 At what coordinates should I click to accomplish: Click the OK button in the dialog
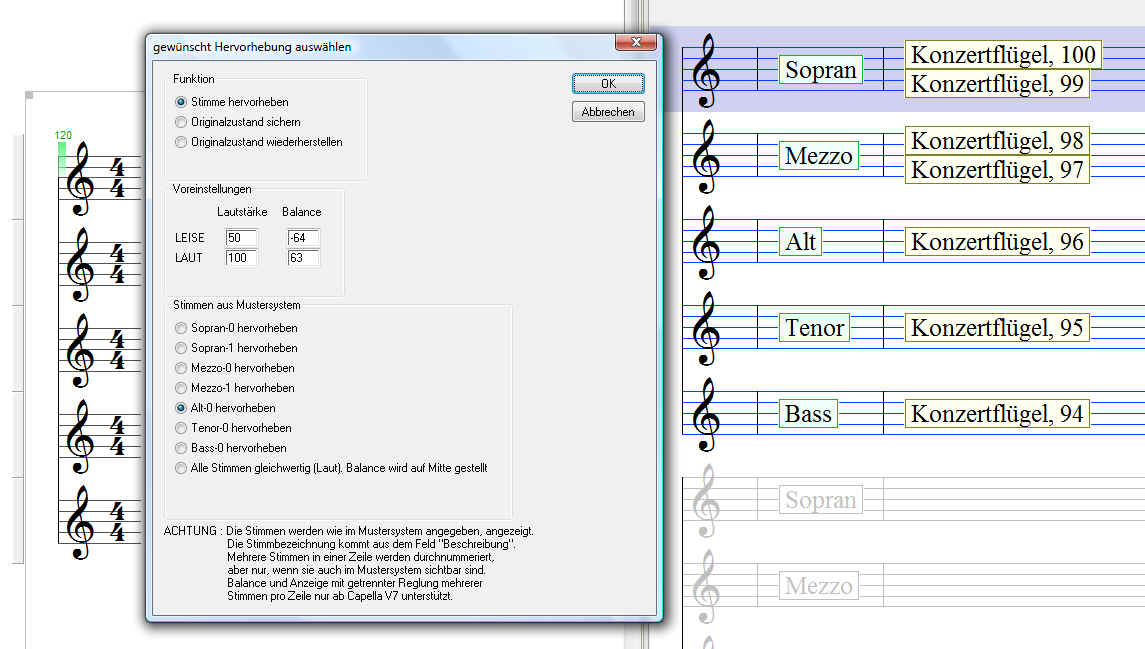pos(608,84)
